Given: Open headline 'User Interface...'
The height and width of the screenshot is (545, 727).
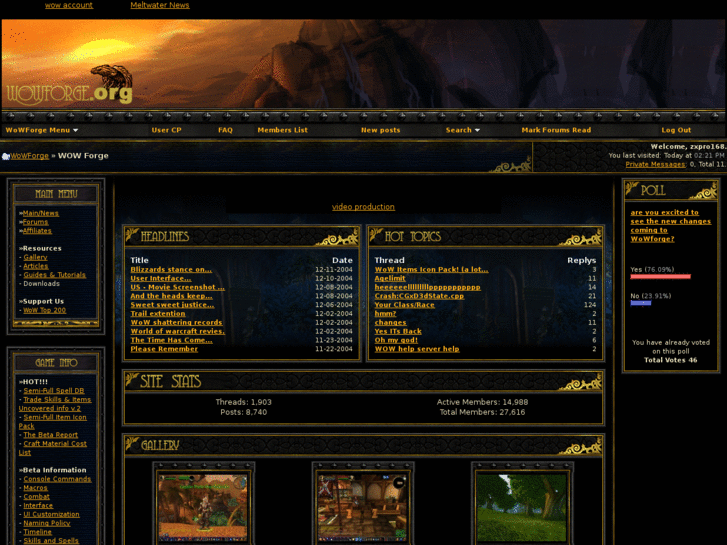Looking at the screenshot, I should 161,278.
